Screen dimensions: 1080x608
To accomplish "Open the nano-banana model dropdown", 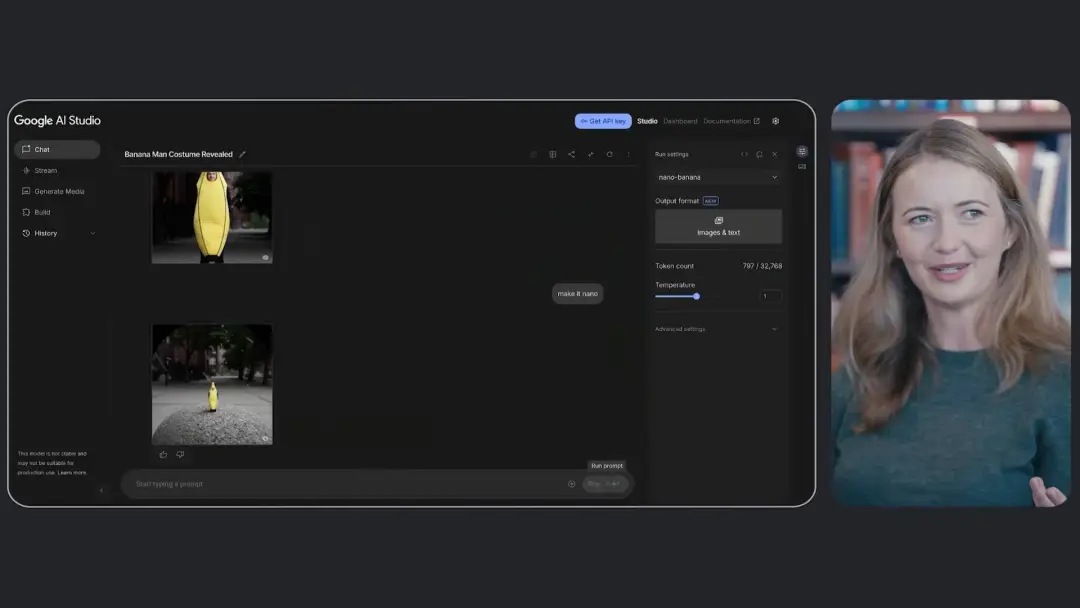I will pyautogui.click(x=718, y=177).
